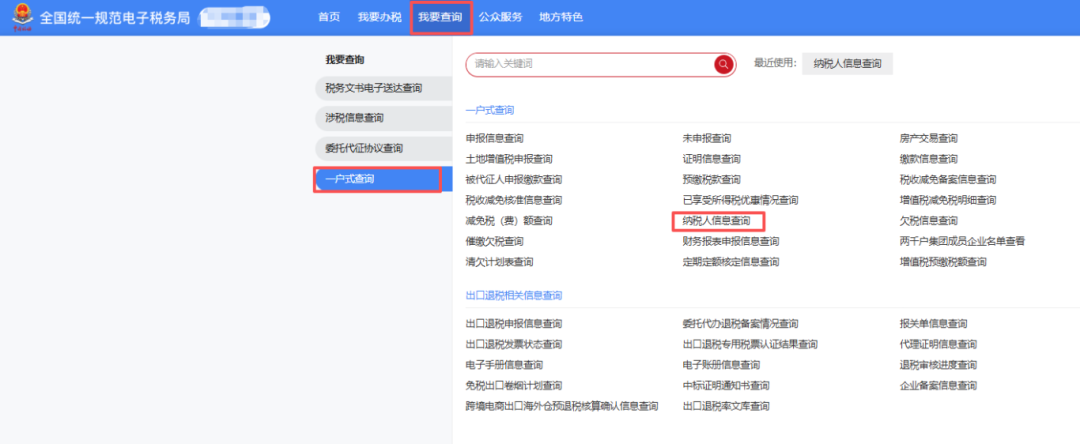Click 出口退税申报信息查询 link
This screenshot has height=444, width=1080.
click(x=513, y=324)
